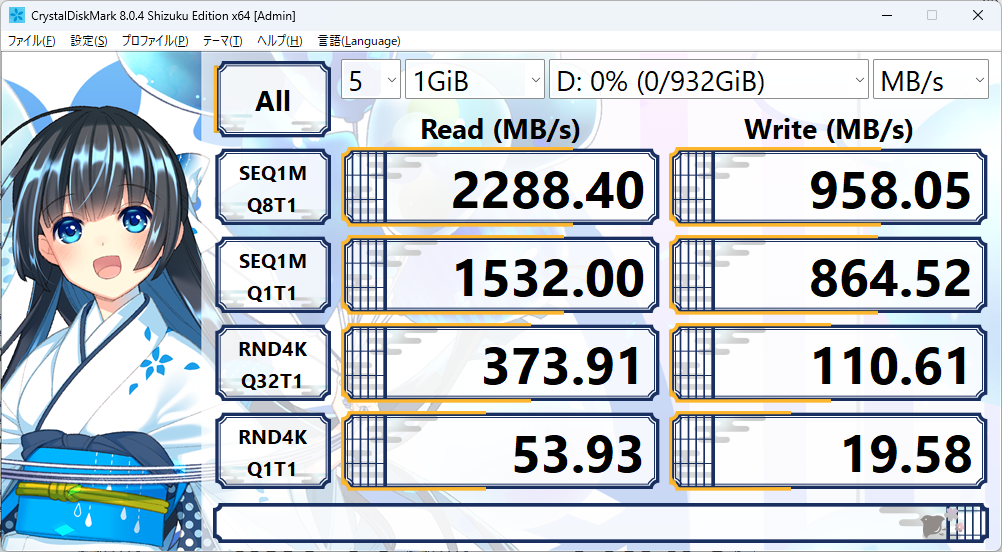
Task: Start the SEQ1M Q1T1 test
Action: (x=273, y=275)
